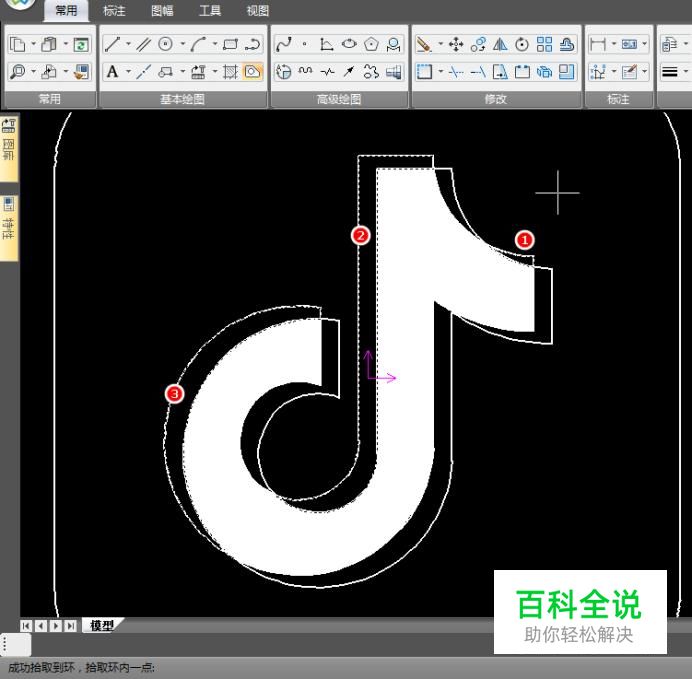
Task: Click the highlighted Fill tool icon
Action: (253, 71)
